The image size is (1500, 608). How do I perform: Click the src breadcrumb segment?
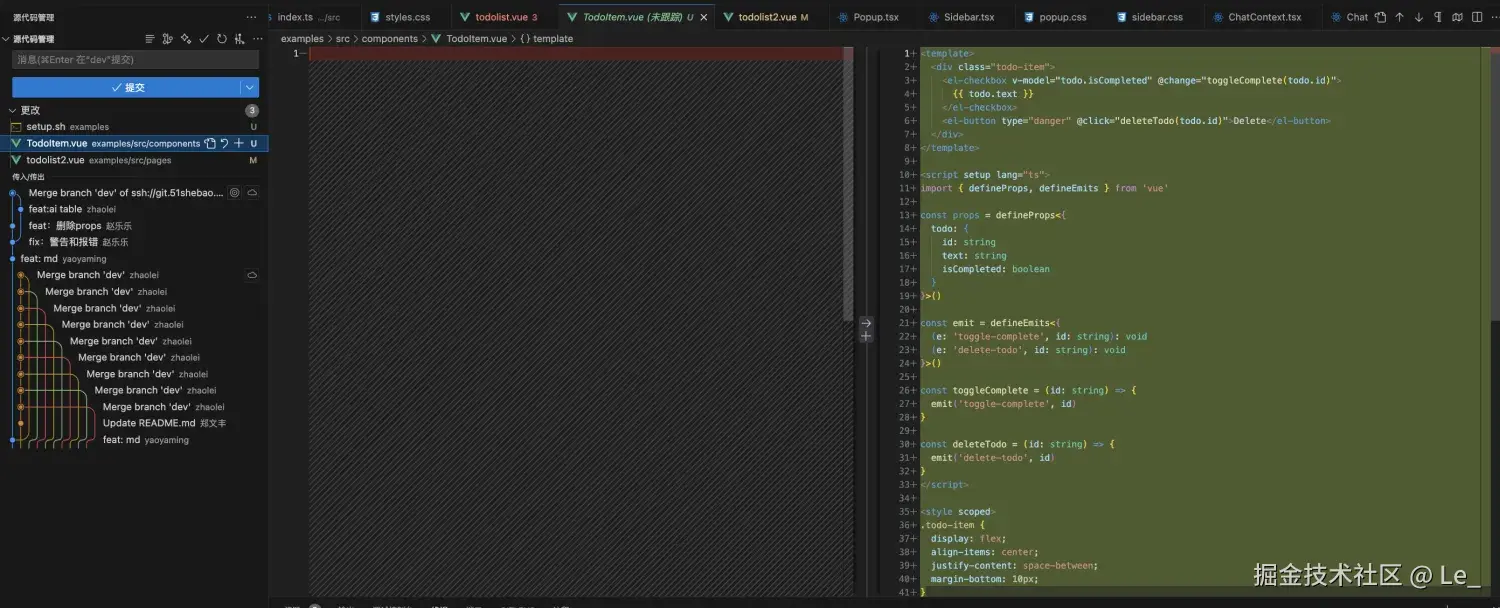tap(343, 39)
